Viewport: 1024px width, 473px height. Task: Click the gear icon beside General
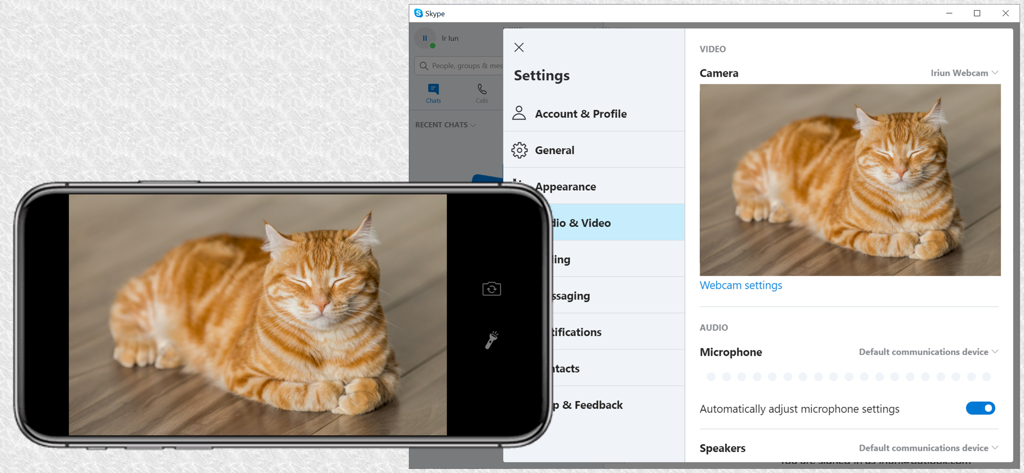[519, 150]
